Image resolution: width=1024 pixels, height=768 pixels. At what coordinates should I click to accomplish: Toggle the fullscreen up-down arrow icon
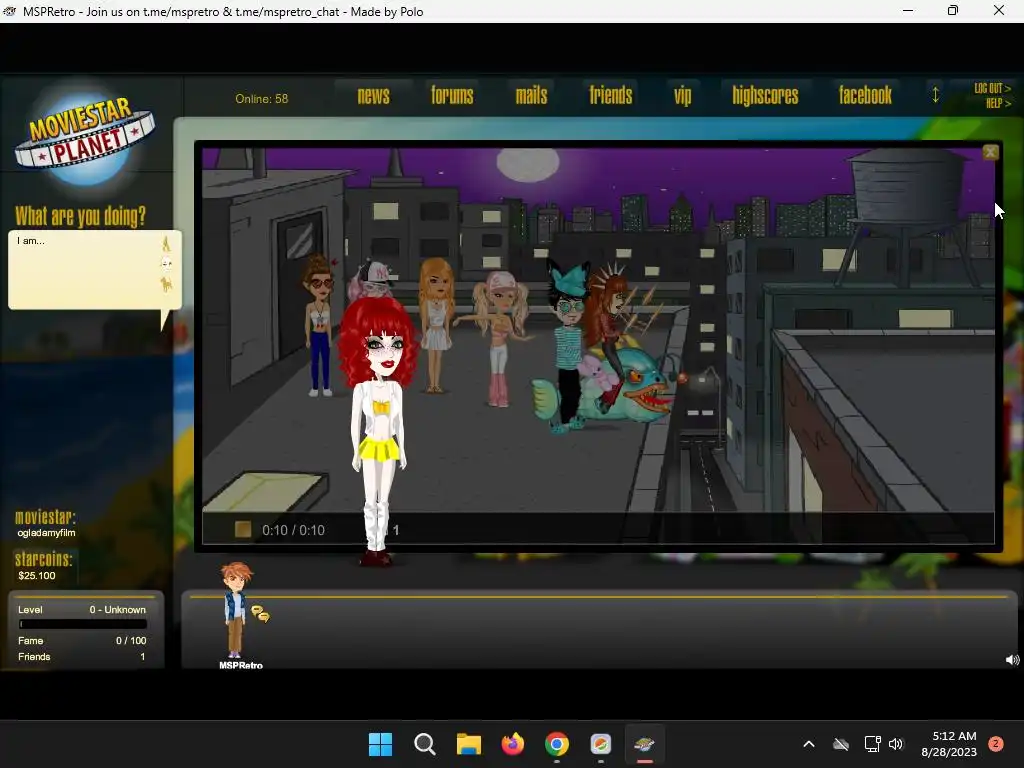(935, 95)
